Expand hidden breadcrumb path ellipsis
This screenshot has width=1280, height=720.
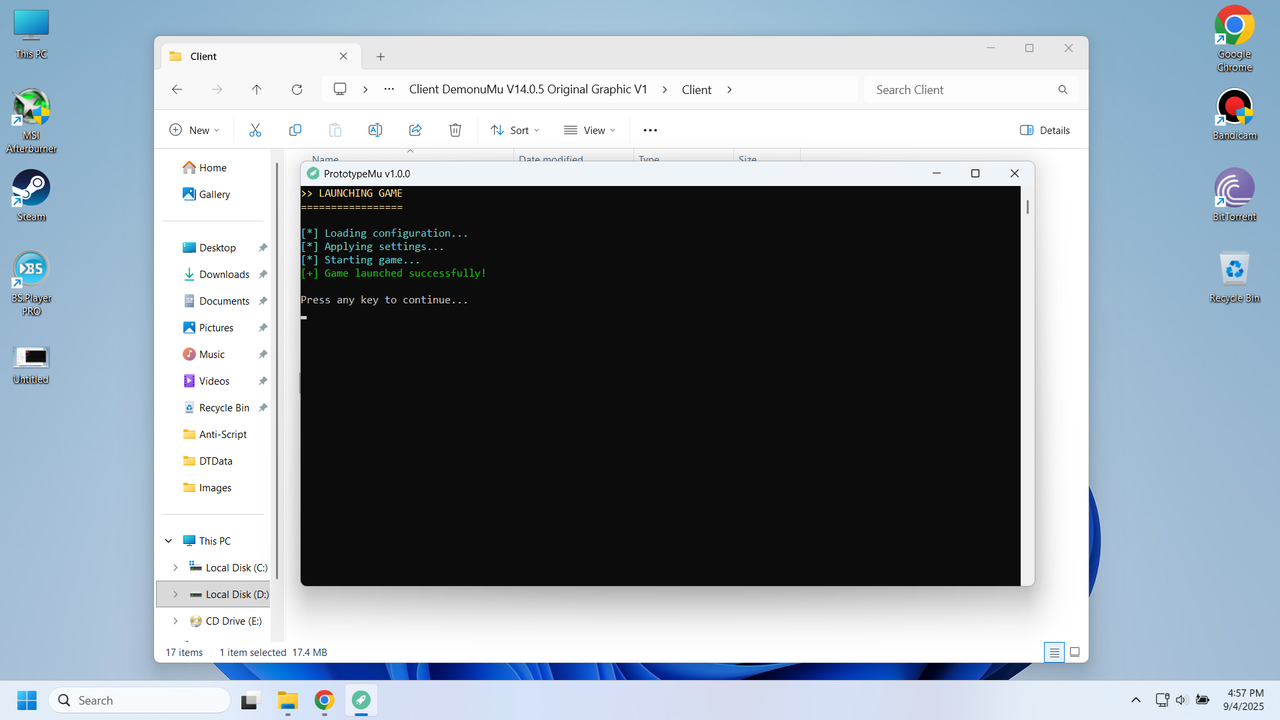point(389,89)
